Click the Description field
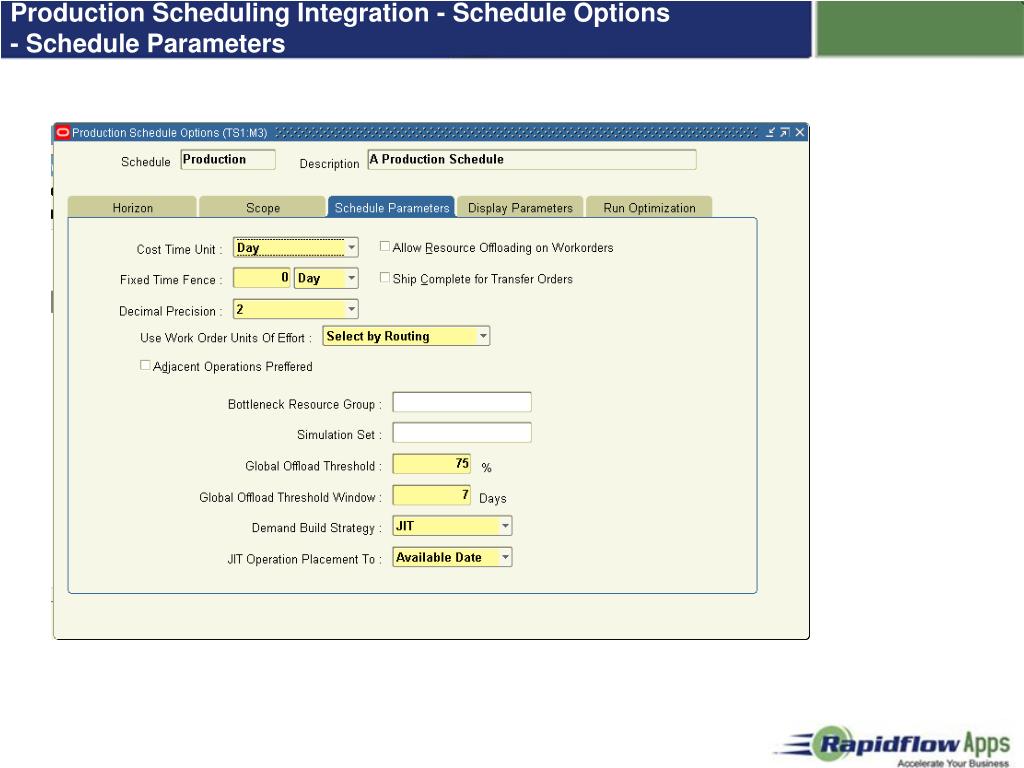This screenshot has width=1024, height=768. pos(532,159)
